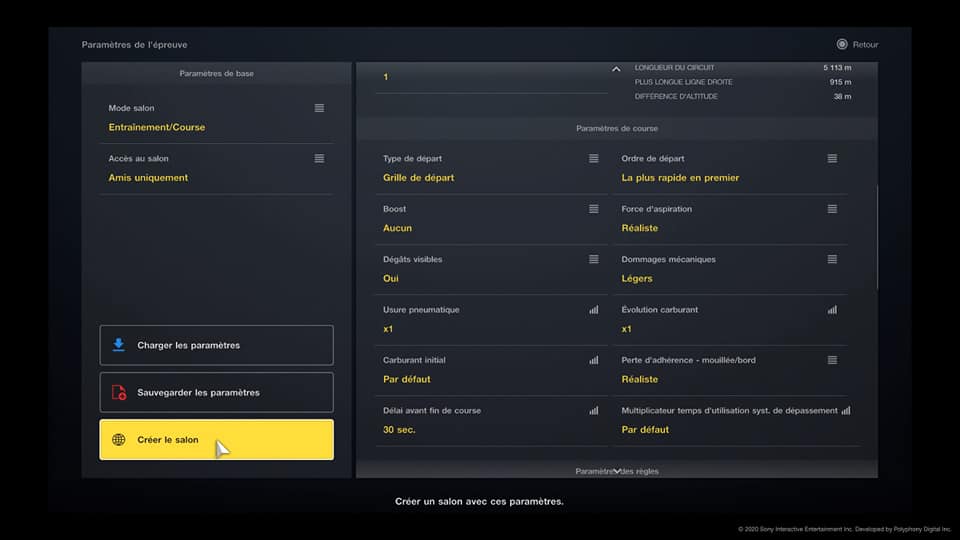Click the yellow Créer le salon button

click(217, 440)
